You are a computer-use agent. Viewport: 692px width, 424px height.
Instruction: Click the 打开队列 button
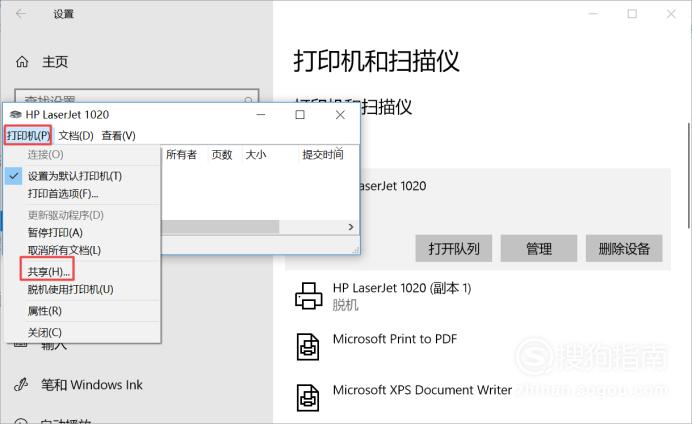[x=454, y=248]
